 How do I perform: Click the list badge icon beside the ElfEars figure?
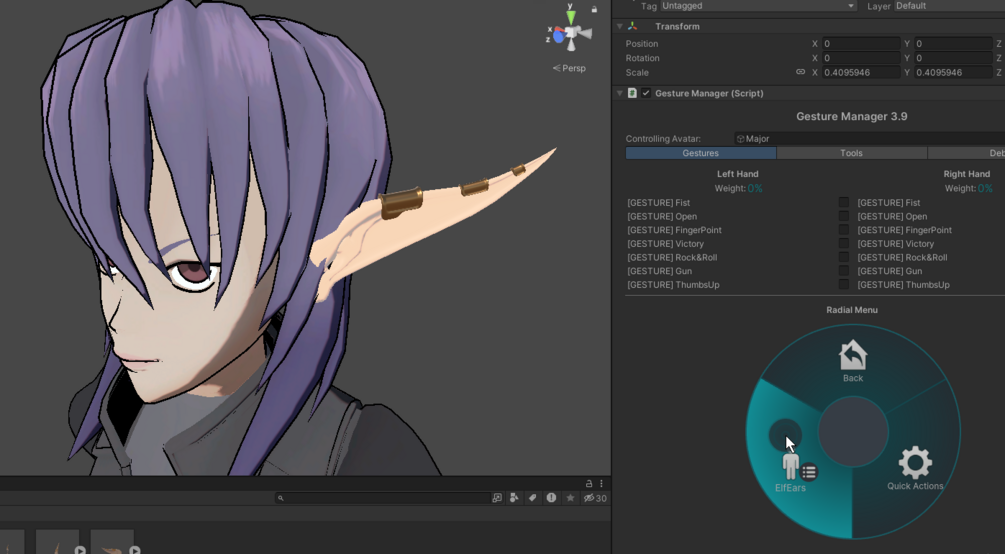click(809, 472)
